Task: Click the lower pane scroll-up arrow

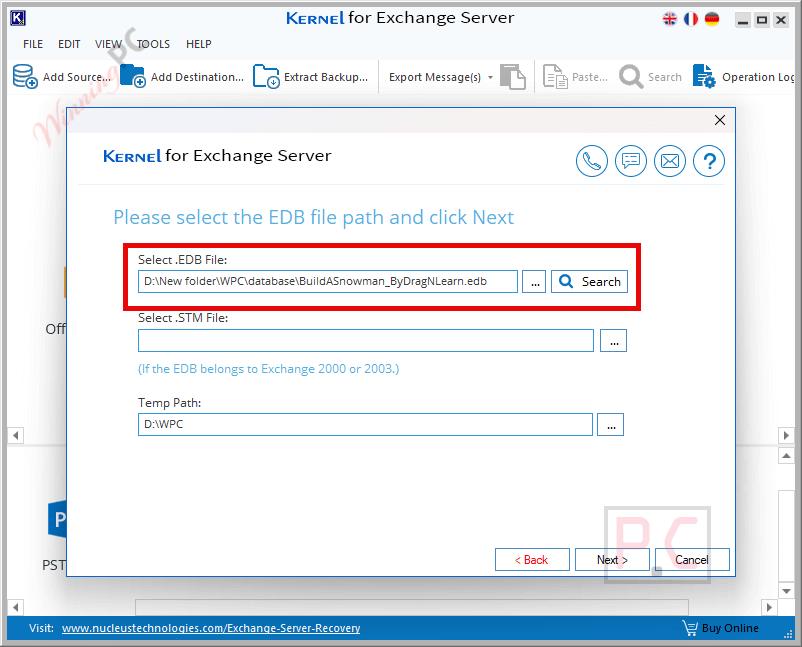Action: click(x=786, y=456)
